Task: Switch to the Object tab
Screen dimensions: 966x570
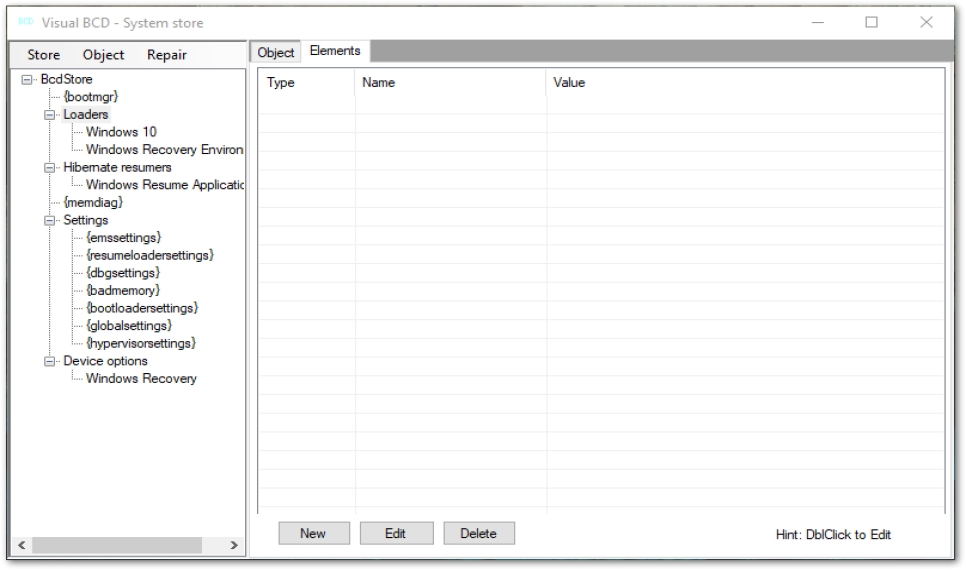Action: 275,53
